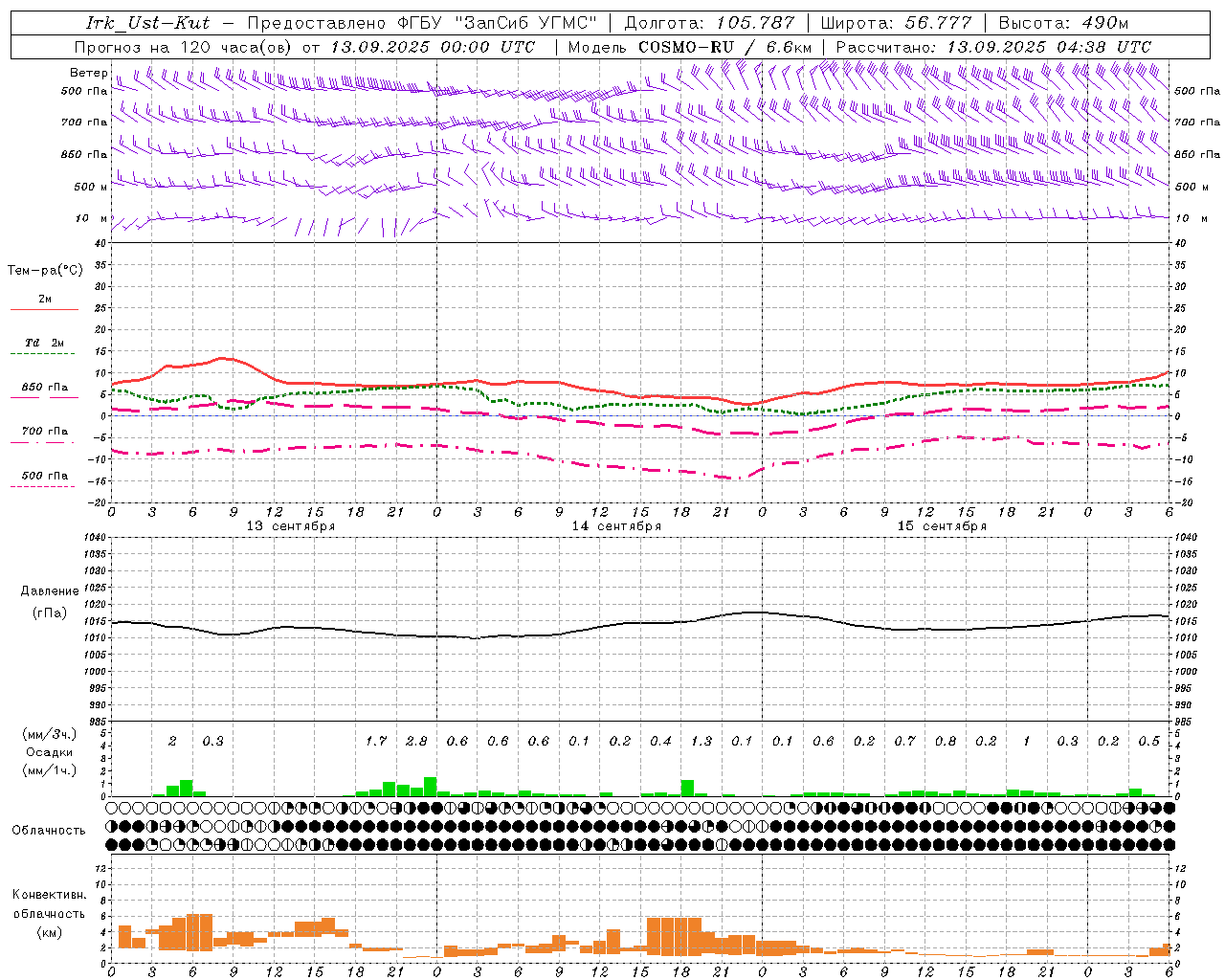Select the "(мм/1ч.)" unit label
Screen dimensions: 1225x980
(50, 770)
